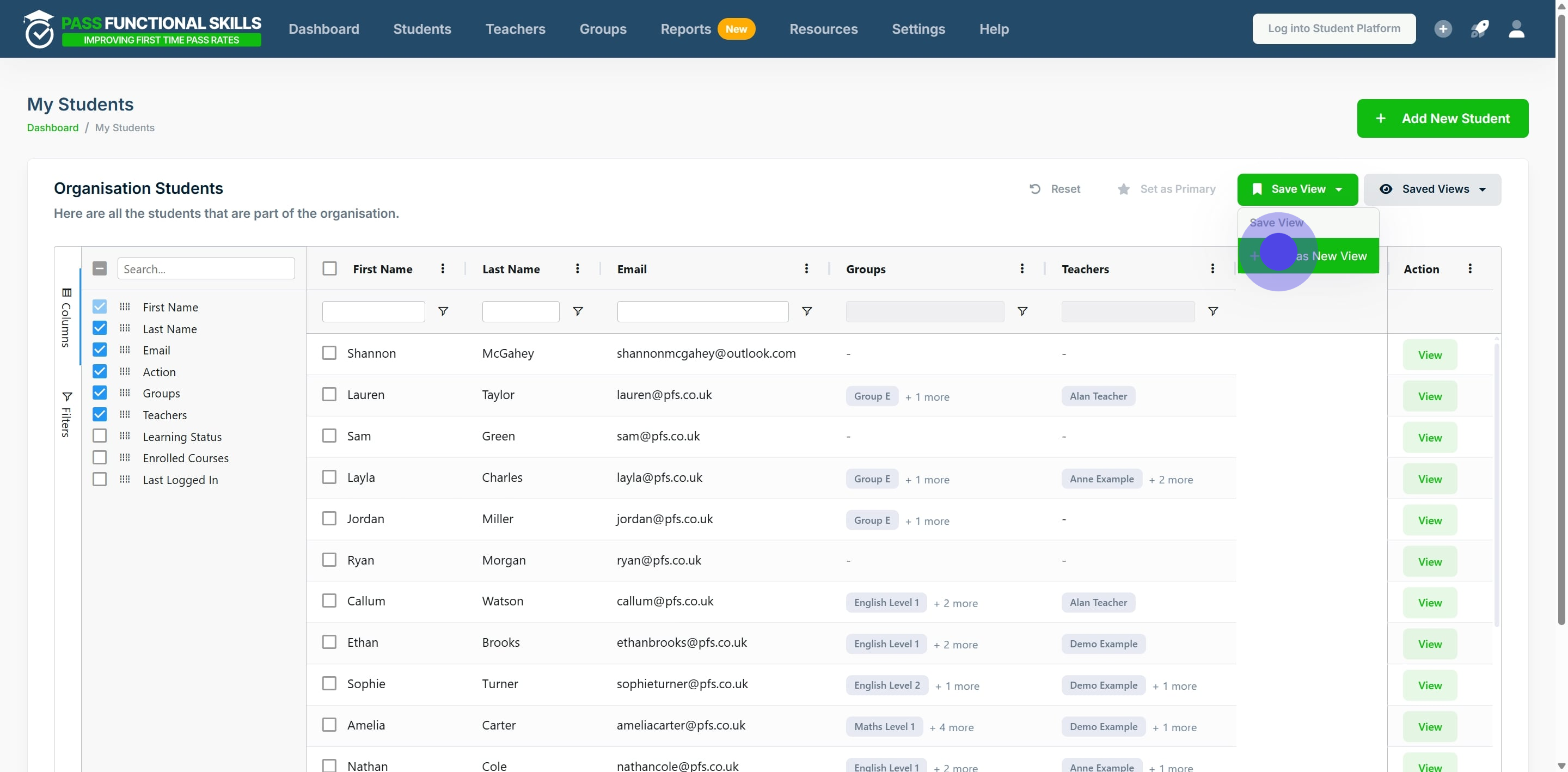
Task: Click the bookmark icon on Save View
Action: [1257, 189]
